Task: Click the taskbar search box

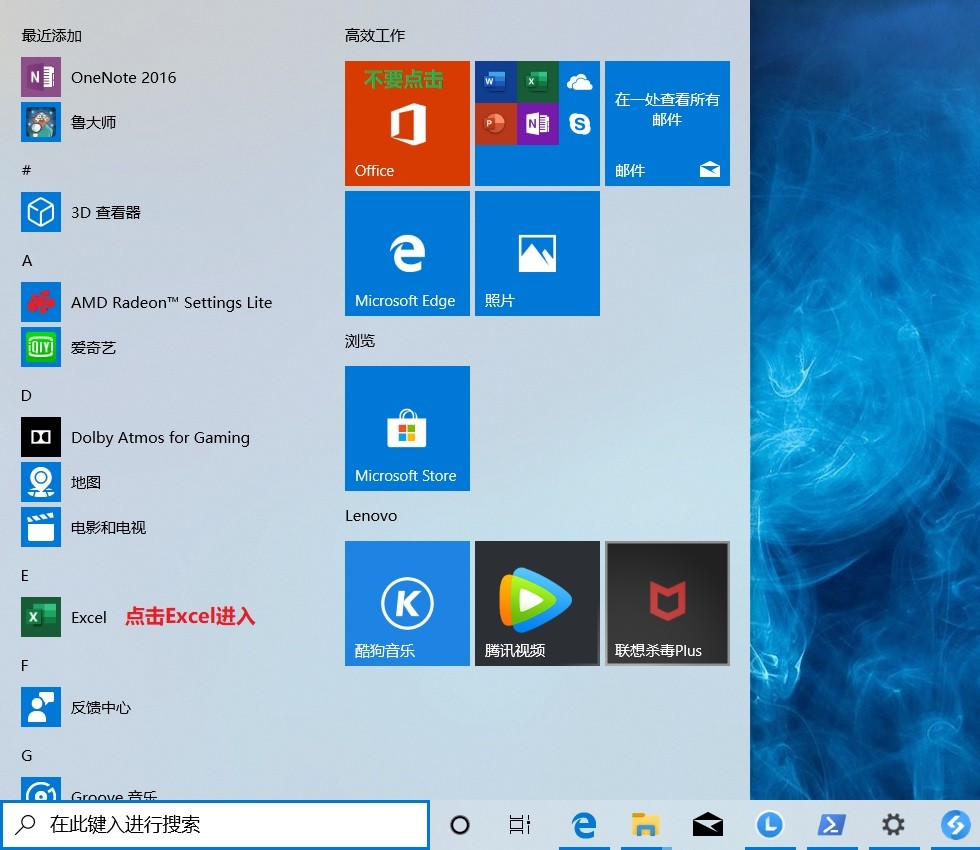Action: [214, 825]
